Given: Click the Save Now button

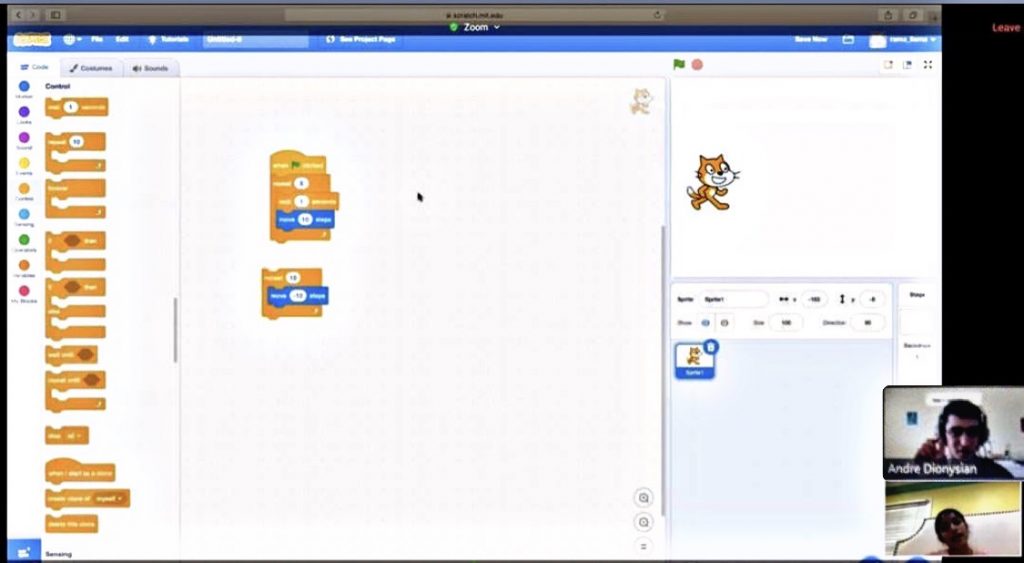Looking at the screenshot, I should (x=810, y=39).
